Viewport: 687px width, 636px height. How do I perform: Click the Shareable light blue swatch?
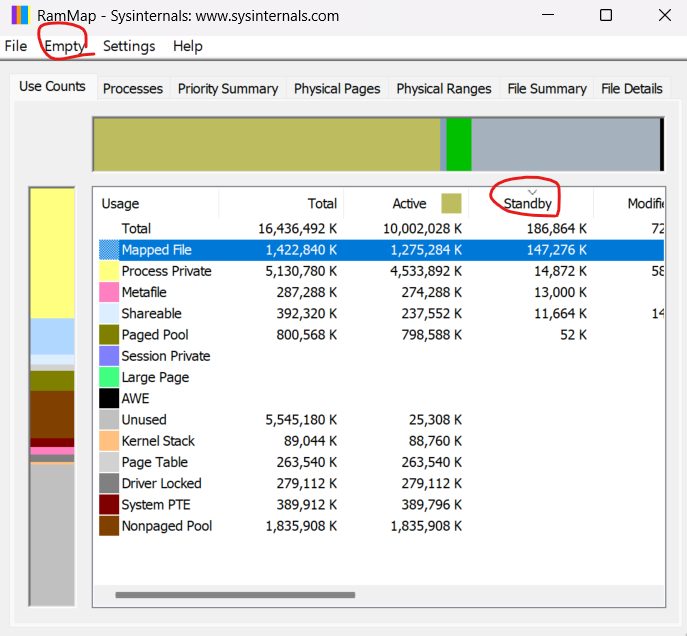(109, 314)
